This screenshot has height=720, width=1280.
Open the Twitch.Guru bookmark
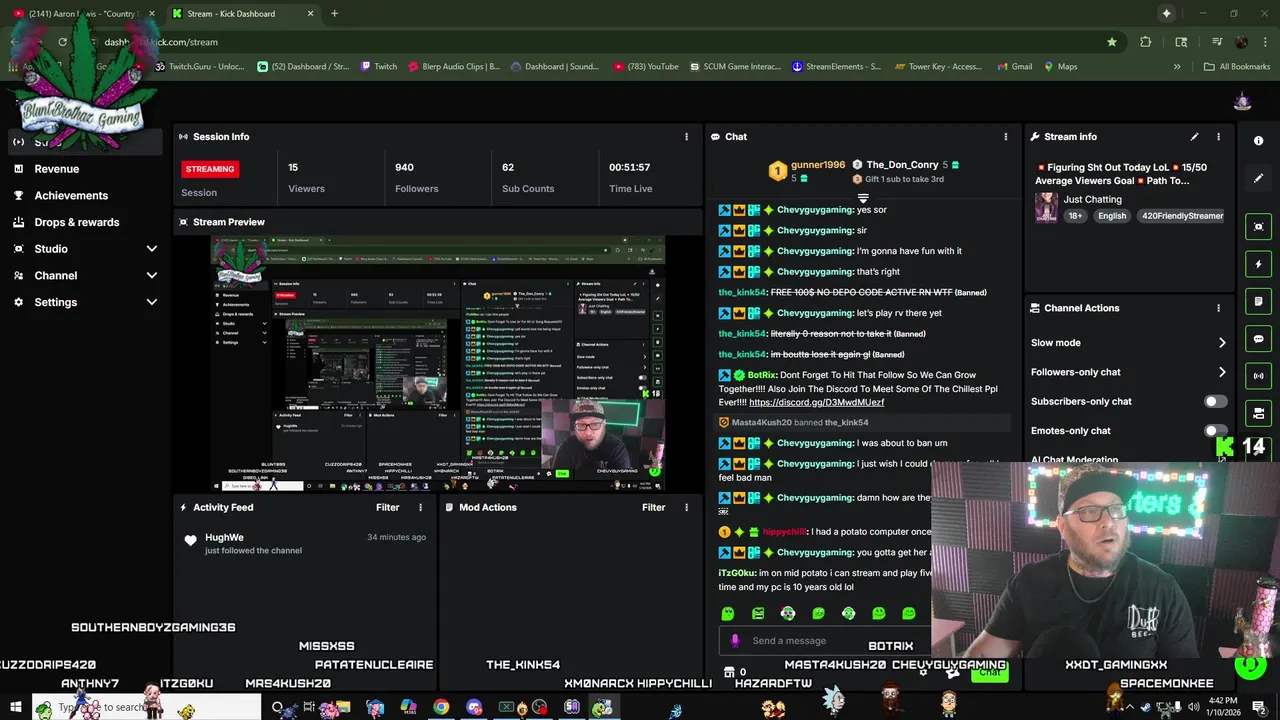[199, 67]
